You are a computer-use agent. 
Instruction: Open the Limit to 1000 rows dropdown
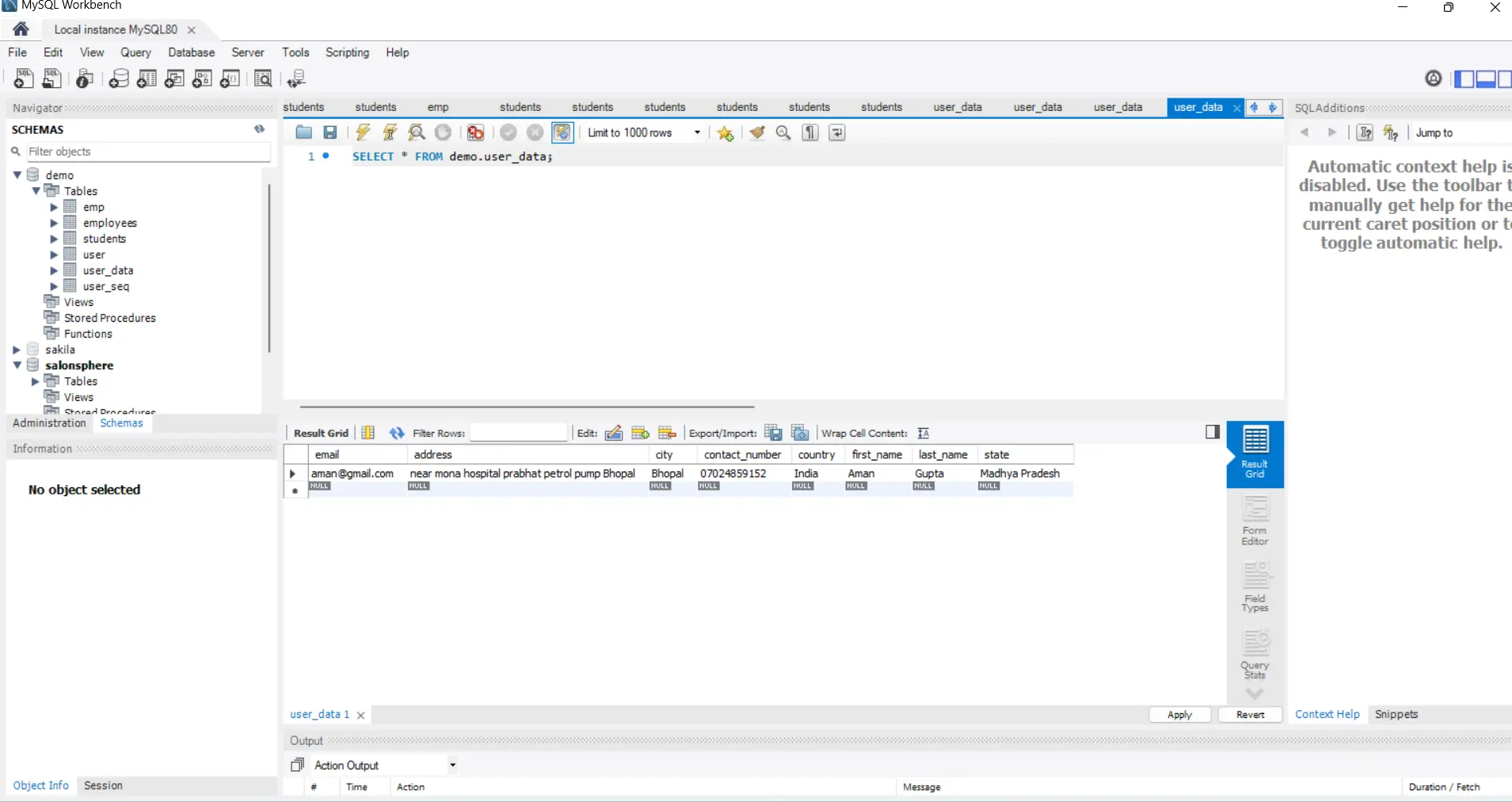tap(696, 132)
